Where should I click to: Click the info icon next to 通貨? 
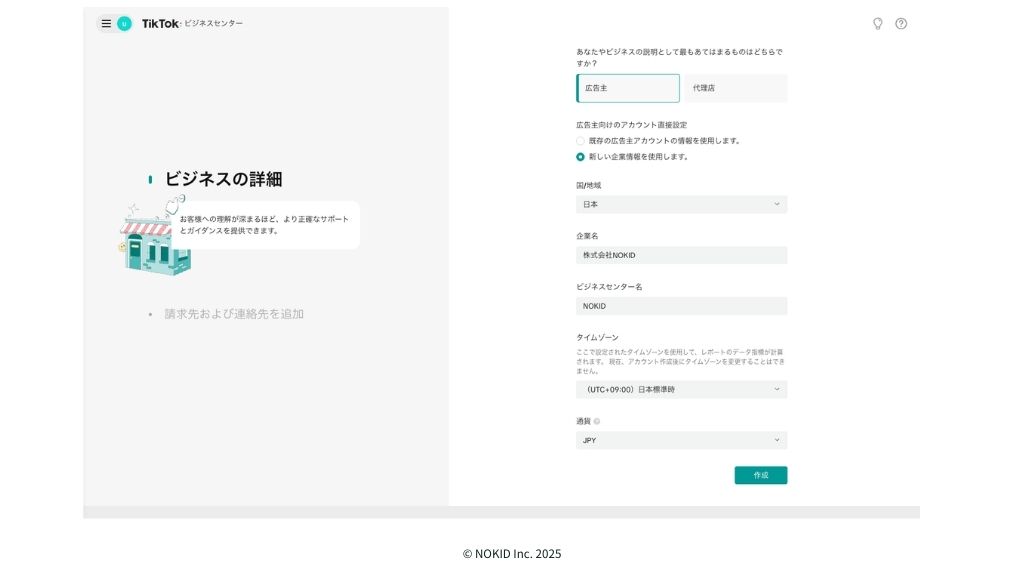596,421
